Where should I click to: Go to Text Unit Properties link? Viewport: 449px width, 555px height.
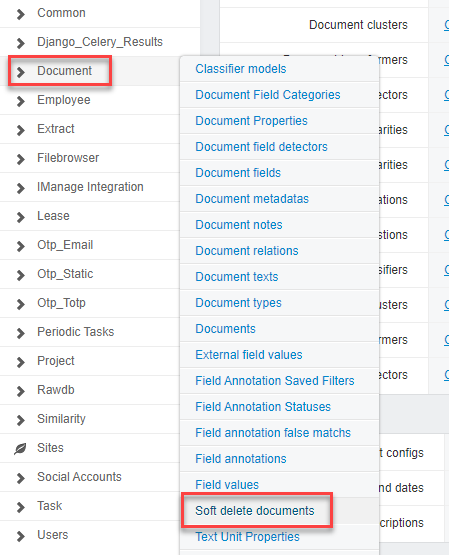coord(247,537)
